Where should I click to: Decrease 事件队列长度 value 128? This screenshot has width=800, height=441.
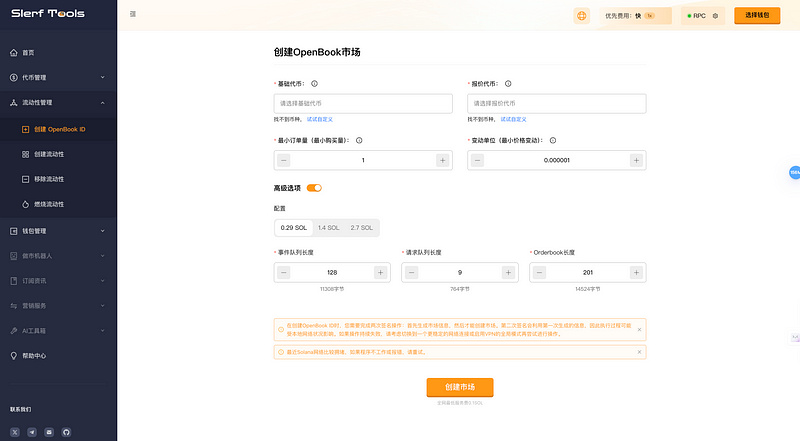[x=284, y=273]
